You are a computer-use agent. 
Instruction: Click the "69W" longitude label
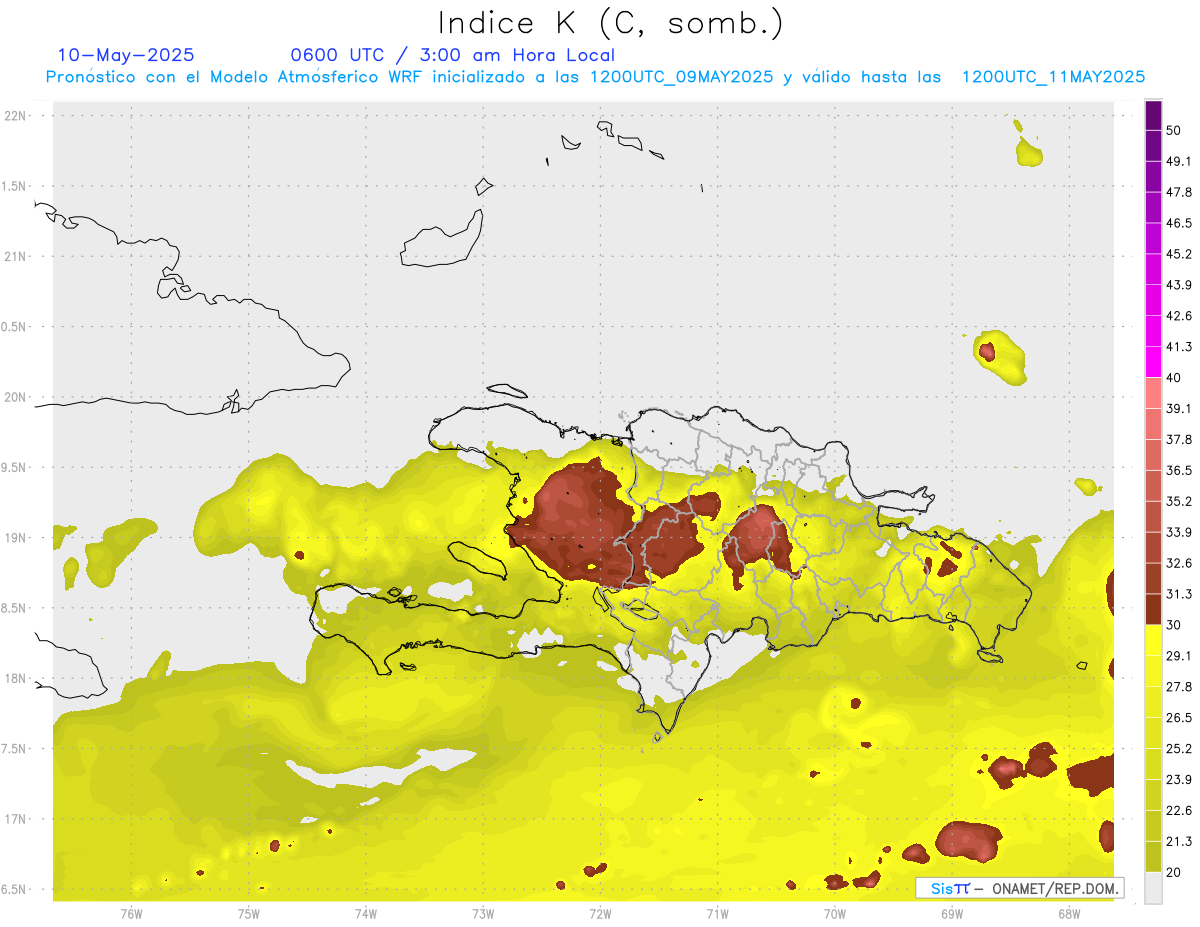click(x=952, y=913)
